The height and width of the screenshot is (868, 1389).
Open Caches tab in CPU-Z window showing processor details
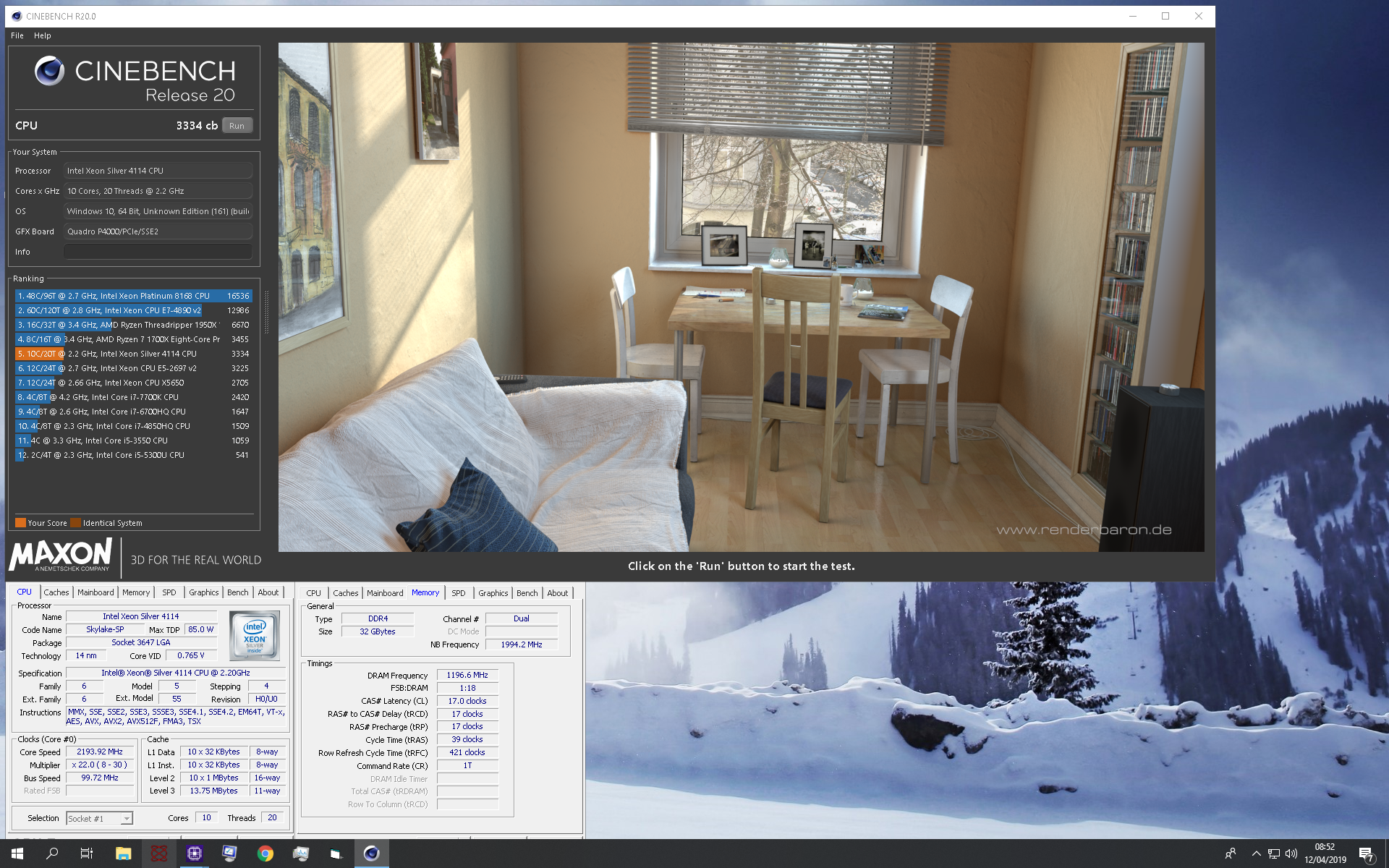[x=56, y=592]
